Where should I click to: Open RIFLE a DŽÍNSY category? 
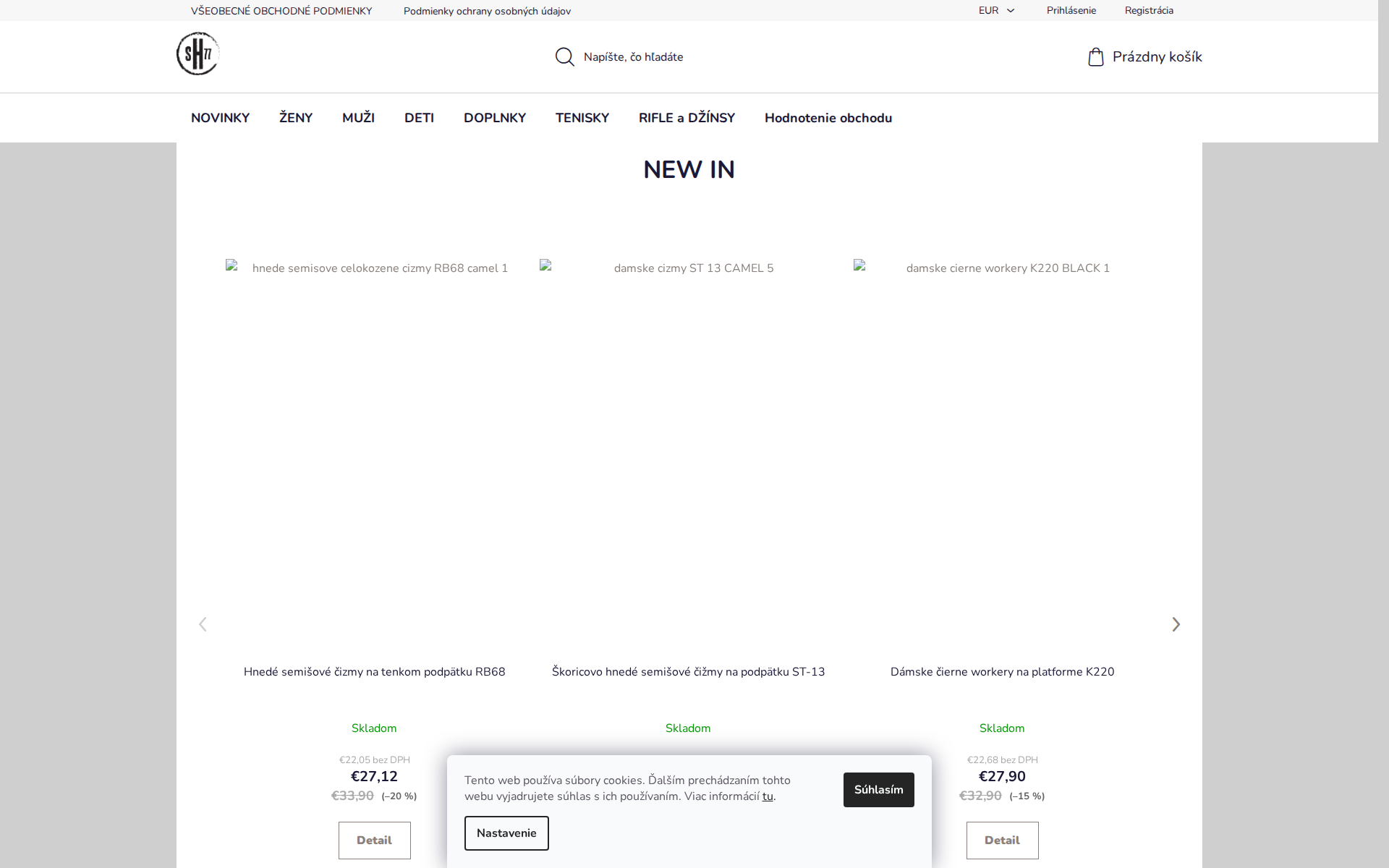687,118
